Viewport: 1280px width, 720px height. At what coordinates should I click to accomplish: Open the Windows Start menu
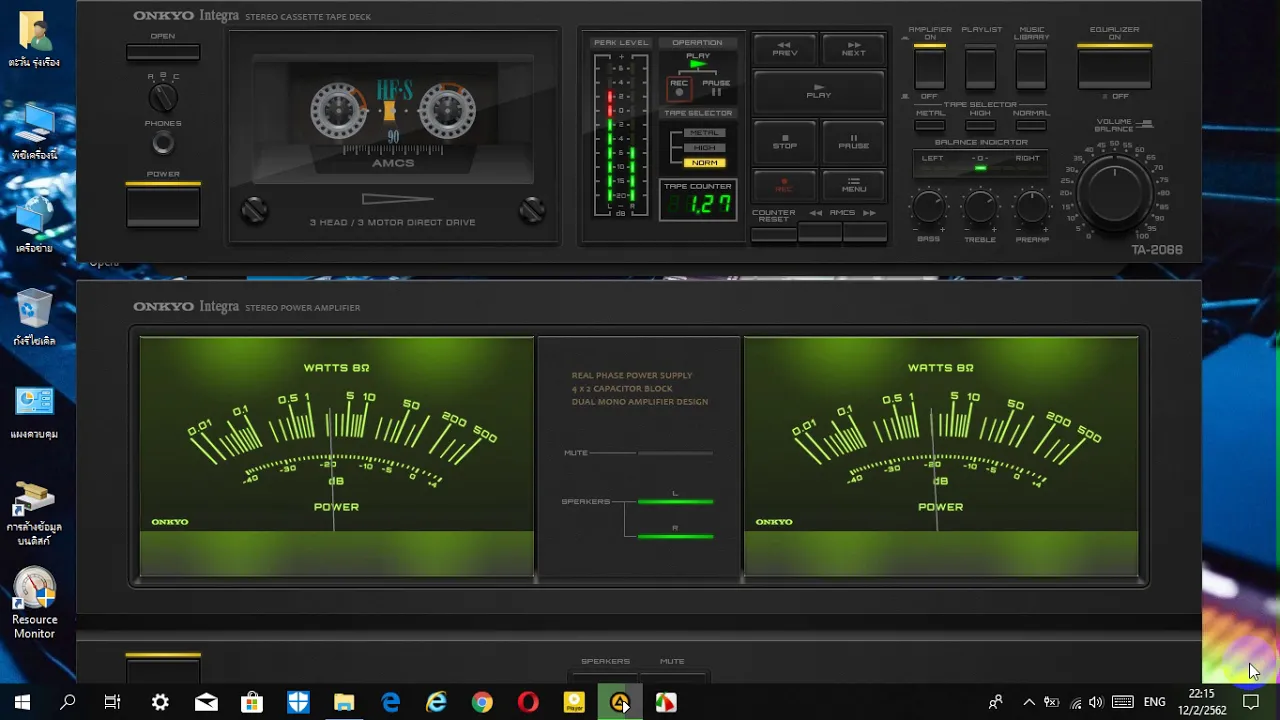tap(22, 703)
